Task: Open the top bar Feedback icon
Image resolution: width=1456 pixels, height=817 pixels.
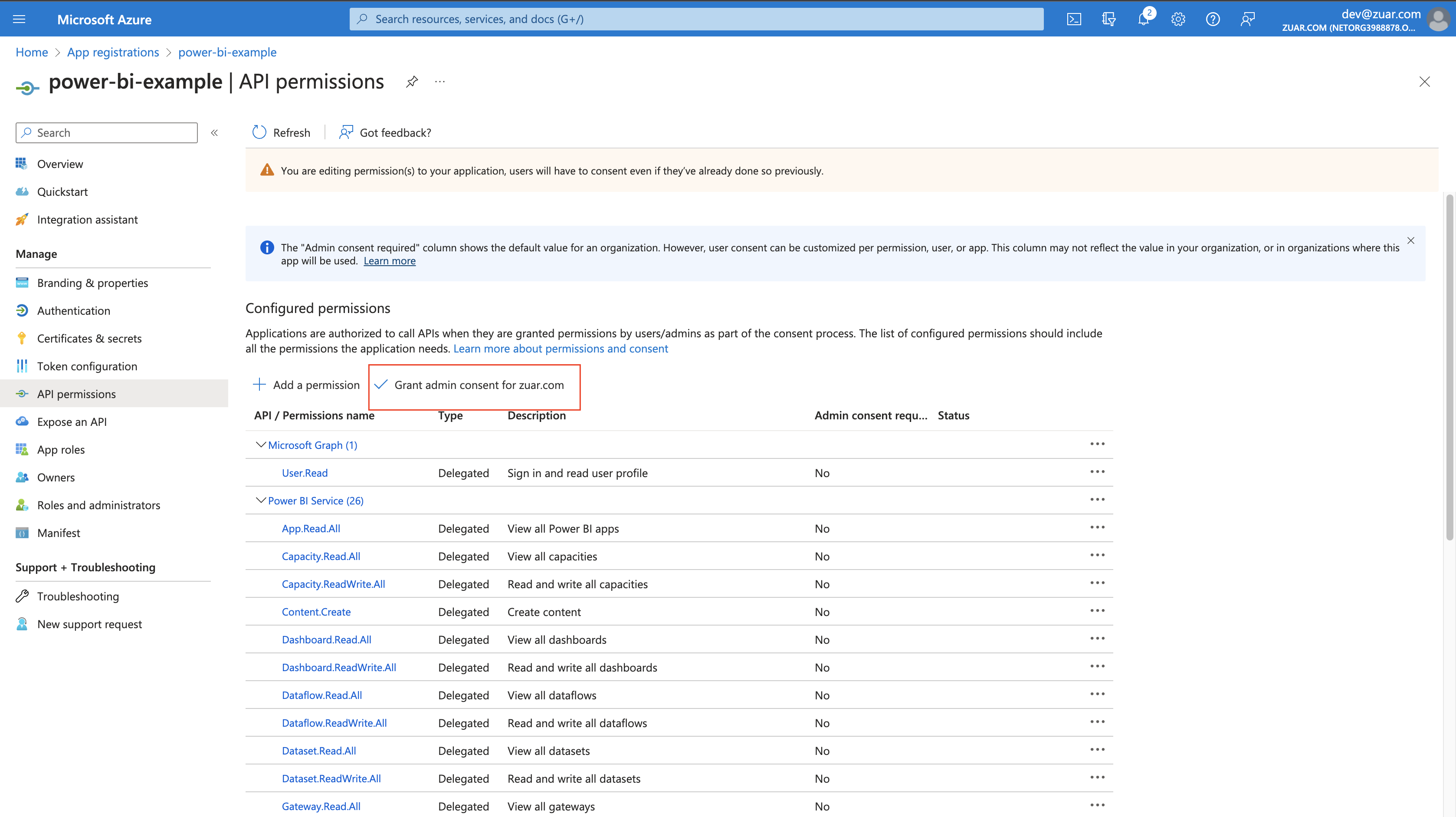Action: [1247, 19]
